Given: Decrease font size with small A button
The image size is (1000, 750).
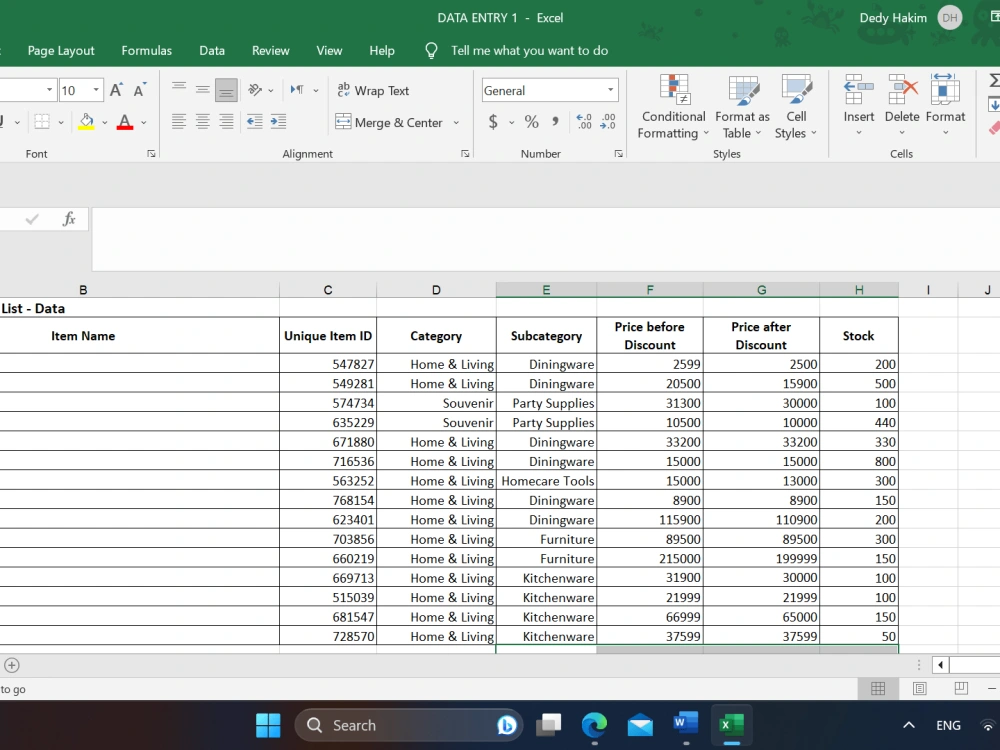Looking at the screenshot, I should pos(139,90).
